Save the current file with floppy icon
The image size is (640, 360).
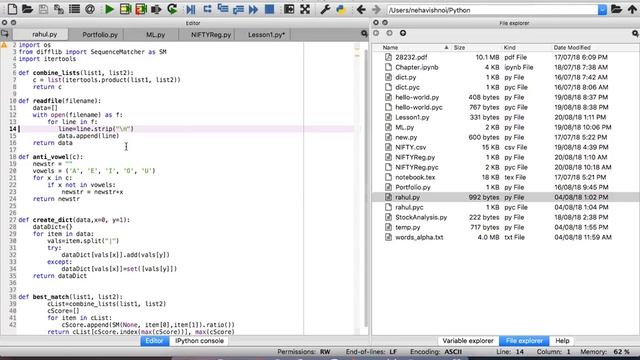tap(43, 9)
